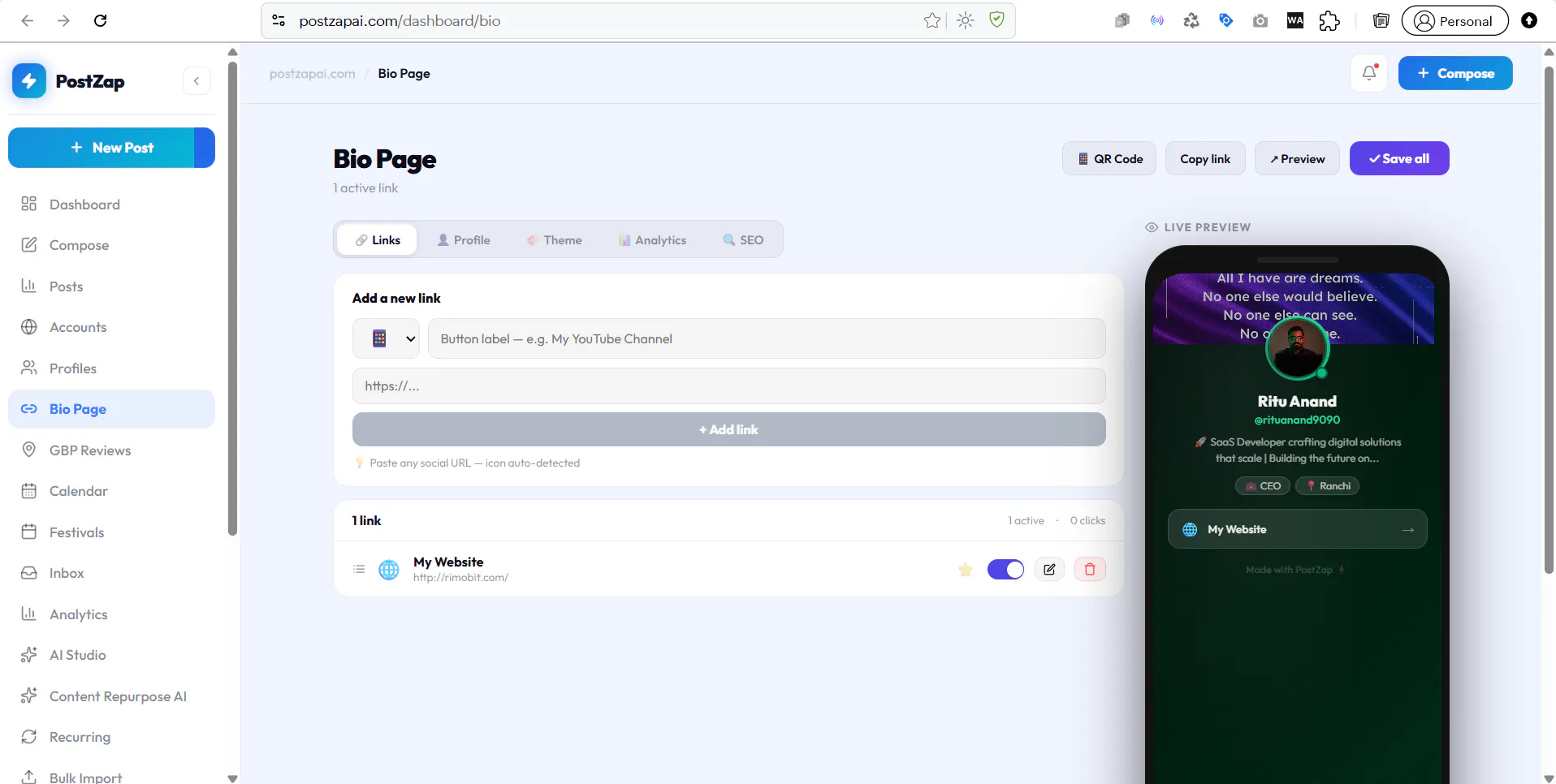Viewport: 1556px width, 784px height.
Task: Click the browser forward arrow
Action: point(63,21)
